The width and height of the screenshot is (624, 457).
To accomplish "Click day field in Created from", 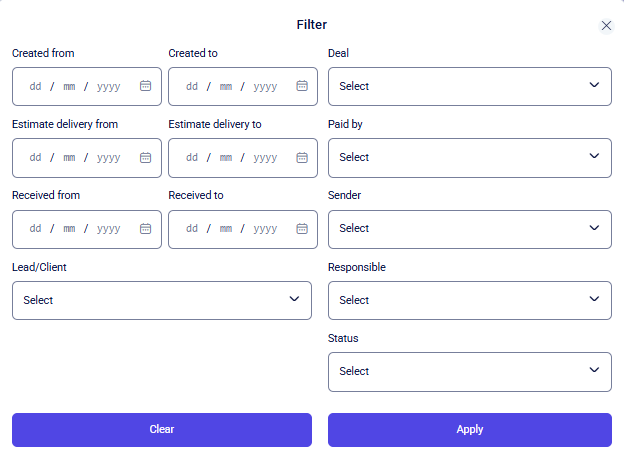I will (x=35, y=86).
